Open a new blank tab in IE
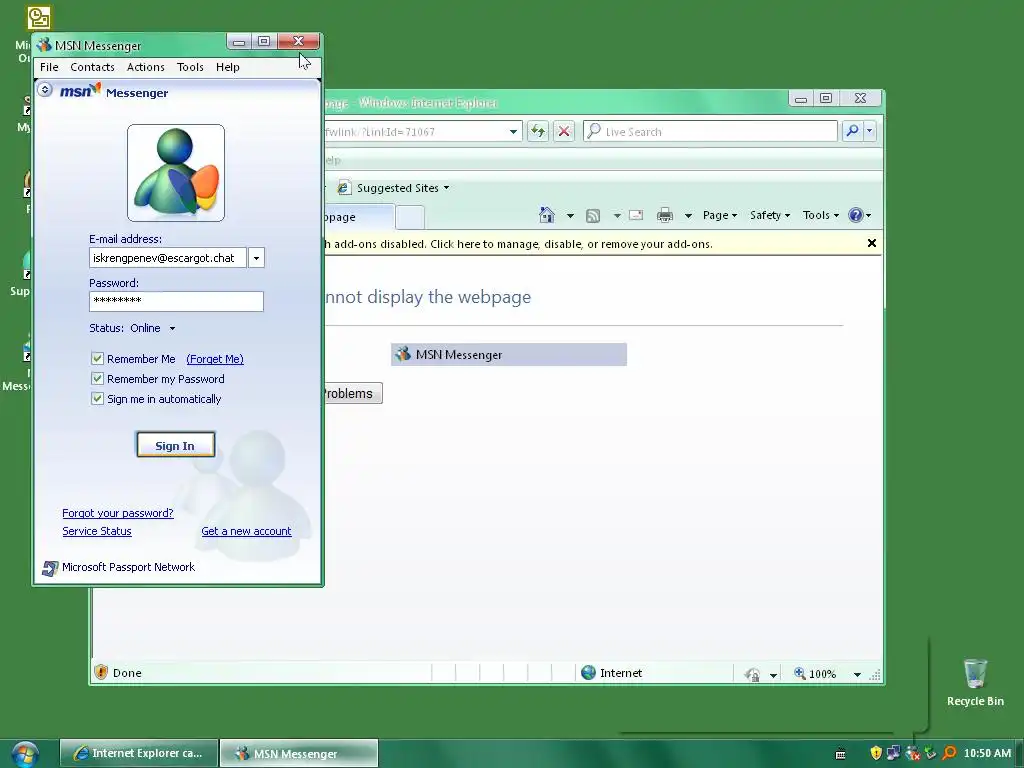 click(x=410, y=217)
